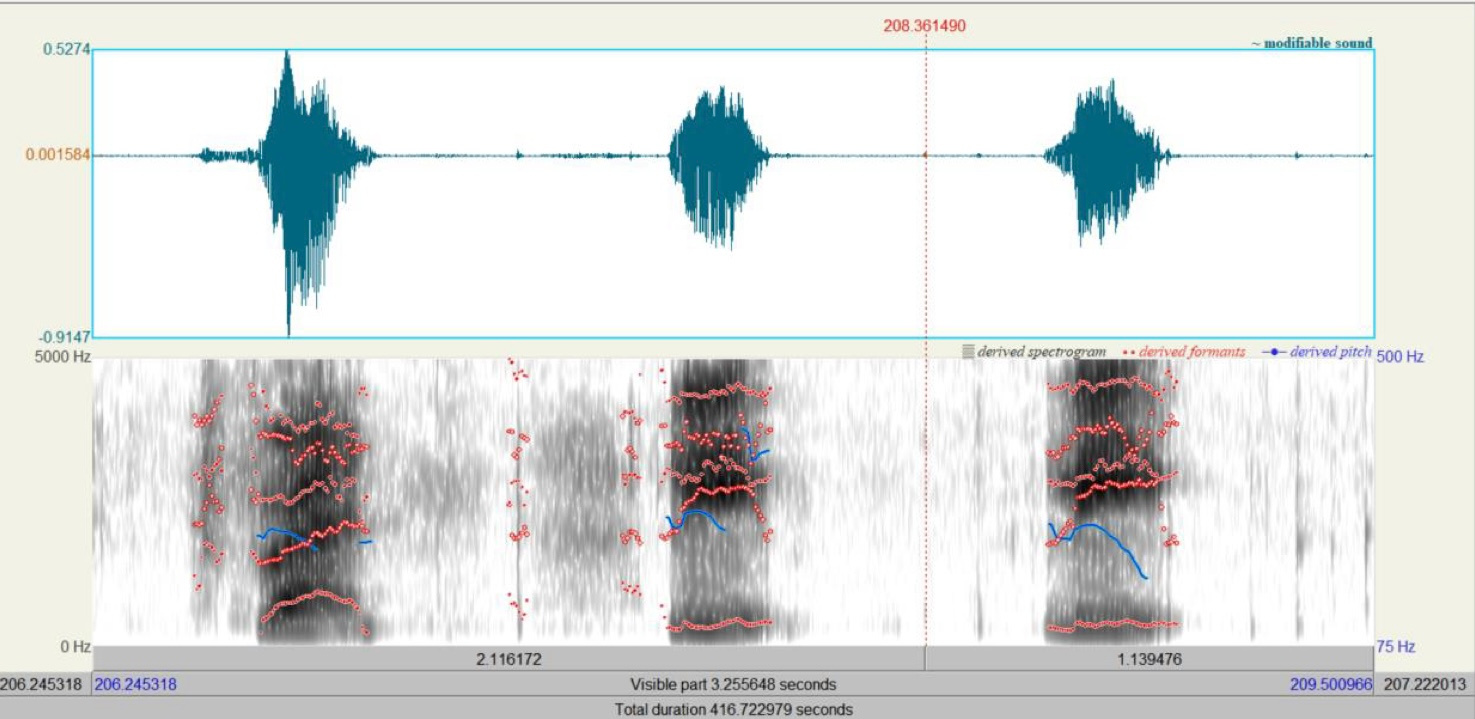Click the "modifiable sound" label
The image size is (1475, 719).
(1317, 43)
